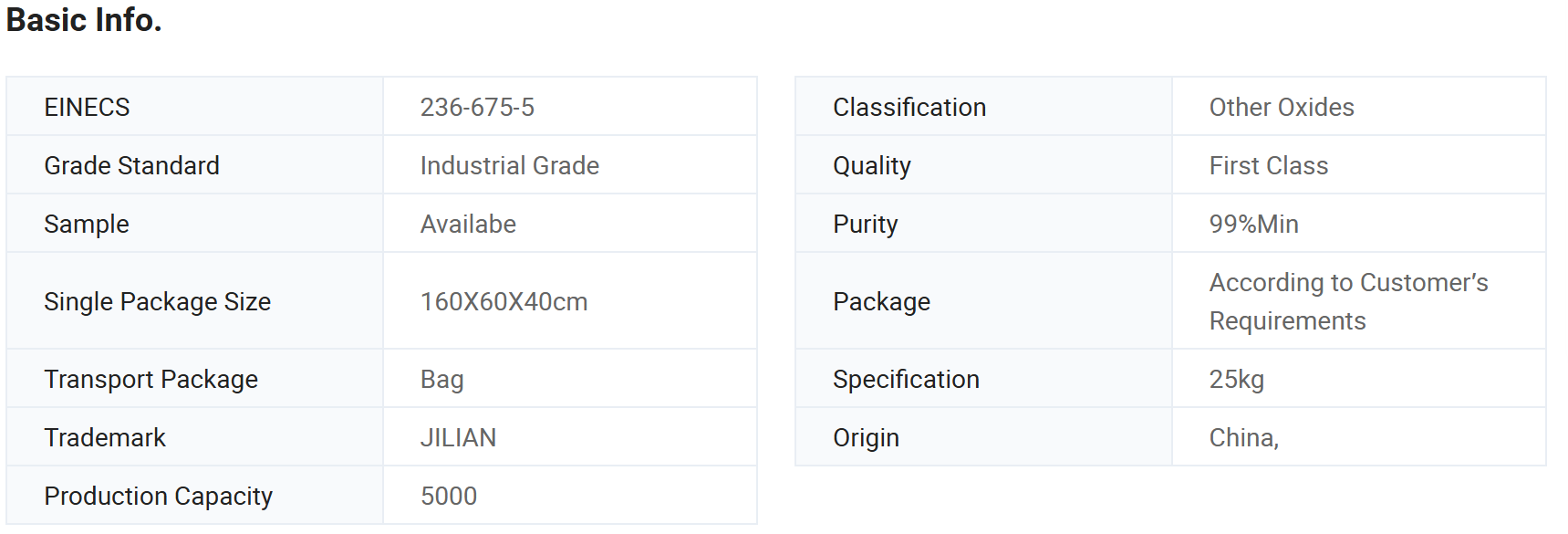This screenshot has width=1568, height=534.
Task: Click the Single Package Size label
Action: [158, 302]
